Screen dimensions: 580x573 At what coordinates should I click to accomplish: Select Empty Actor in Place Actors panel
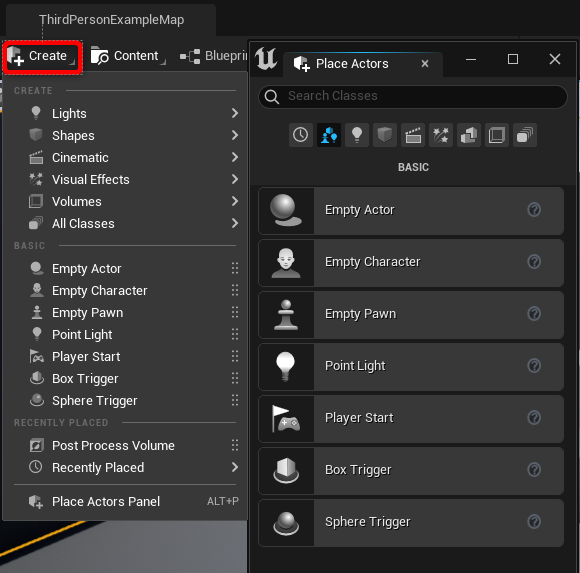click(411, 211)
